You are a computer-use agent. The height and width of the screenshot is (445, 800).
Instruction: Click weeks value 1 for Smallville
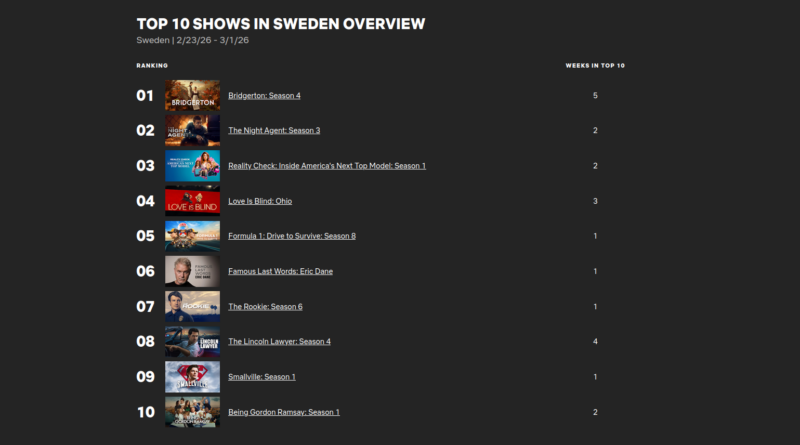(x=595, y=377)
